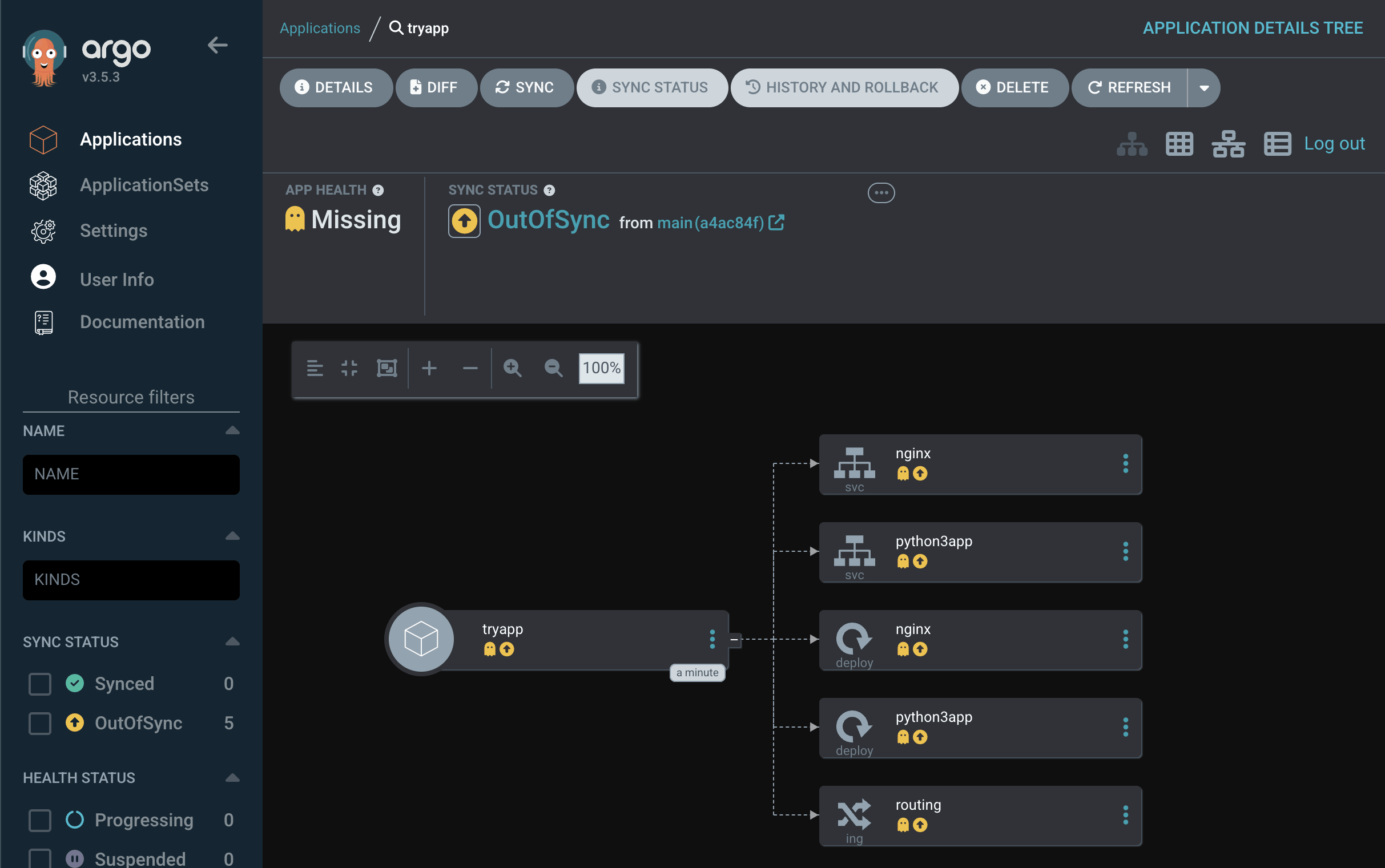Click the group nodes toolbar icon
Screen dimensions: 1385x868
[x=386, y=368]
